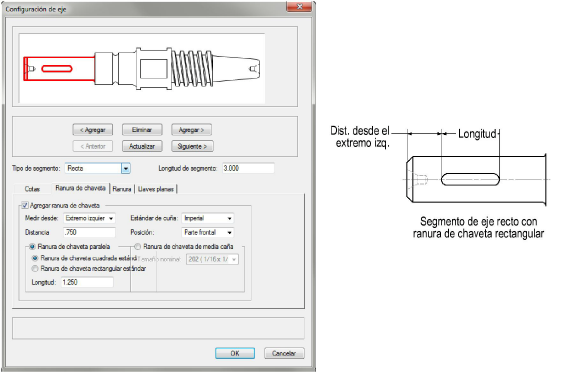Viewport: 562px width, 372px height.
Task: Click the disabled '< Anterior' button
Action: 92,146
